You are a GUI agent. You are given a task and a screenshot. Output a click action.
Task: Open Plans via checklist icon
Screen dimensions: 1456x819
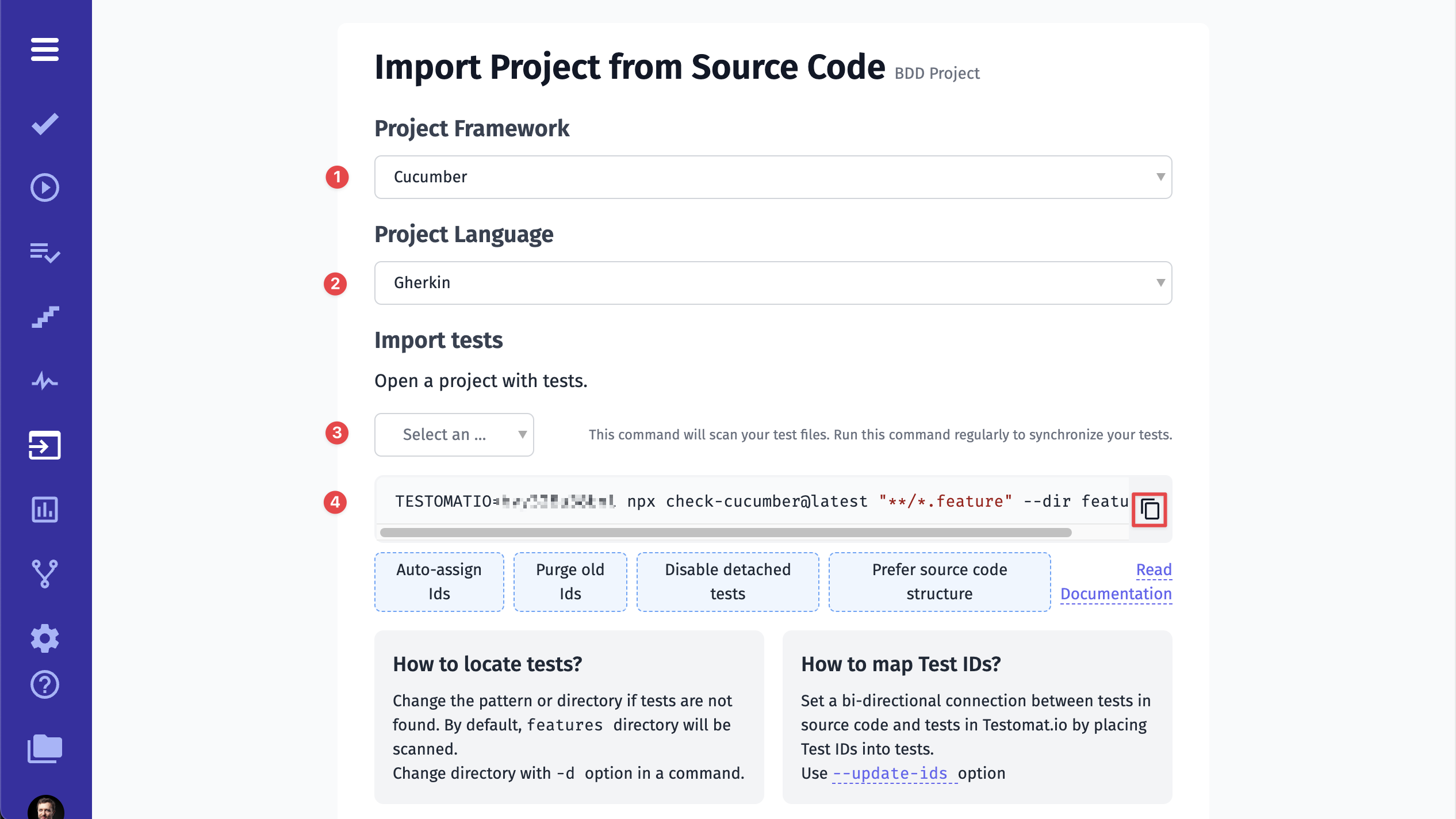coord(45,252)
